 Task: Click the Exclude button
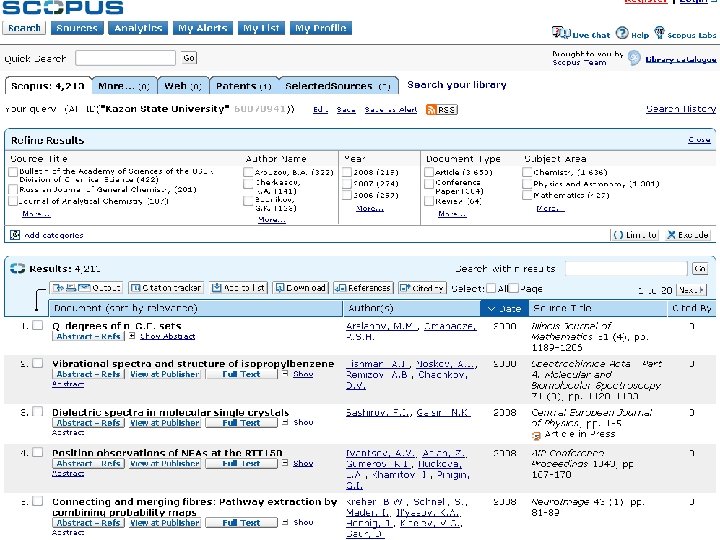pyautogui.click(x=687, y=235)
